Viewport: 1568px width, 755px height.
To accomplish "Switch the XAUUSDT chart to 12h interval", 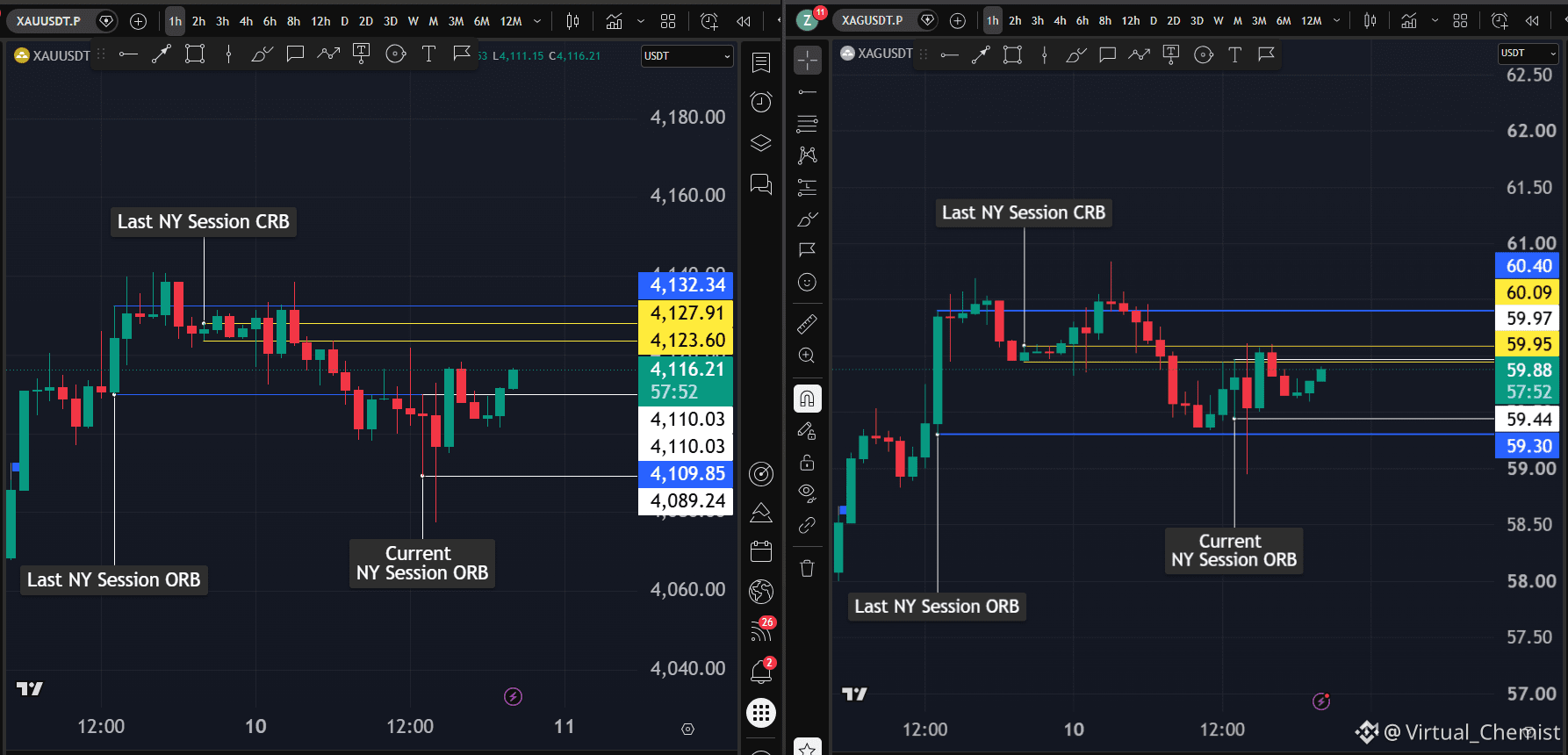I will click(320, 21).
